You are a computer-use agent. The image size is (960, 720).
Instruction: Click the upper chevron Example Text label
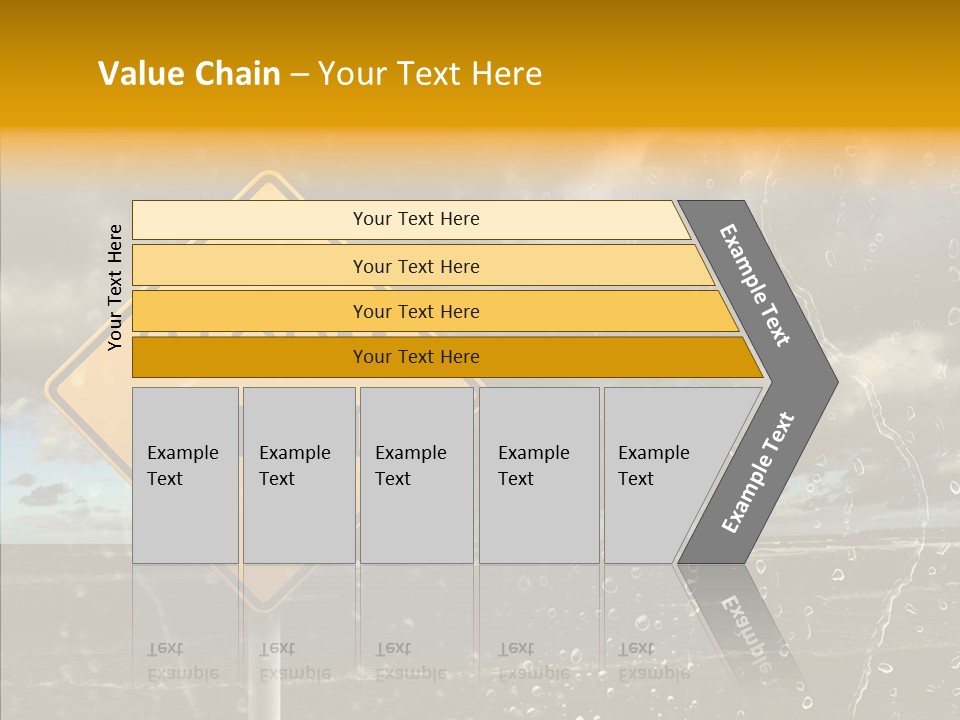tap(755, 285)
